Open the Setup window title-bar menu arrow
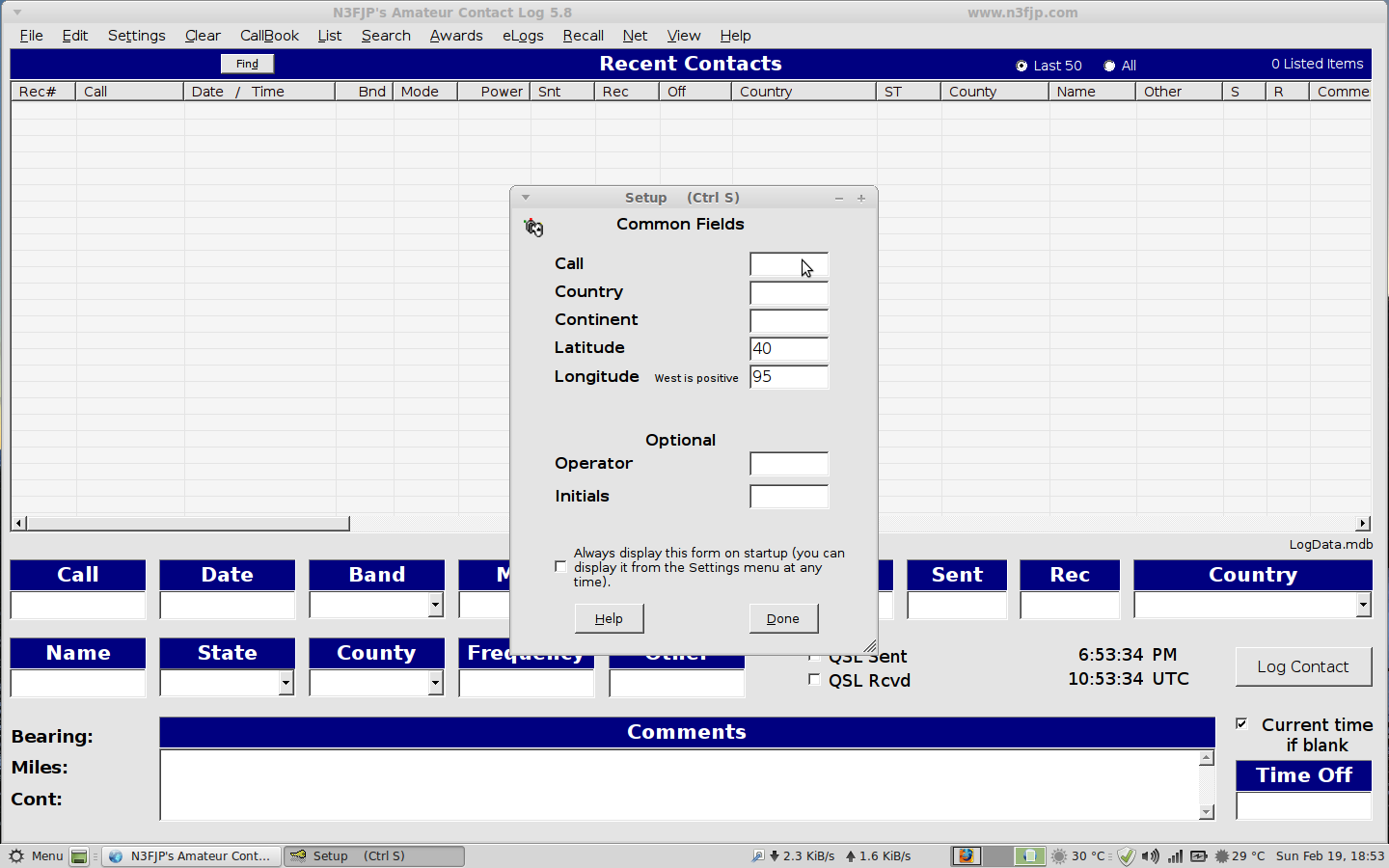Viewport: 1389px width, 868px height. pyautogui.click(x=526, y=198)
